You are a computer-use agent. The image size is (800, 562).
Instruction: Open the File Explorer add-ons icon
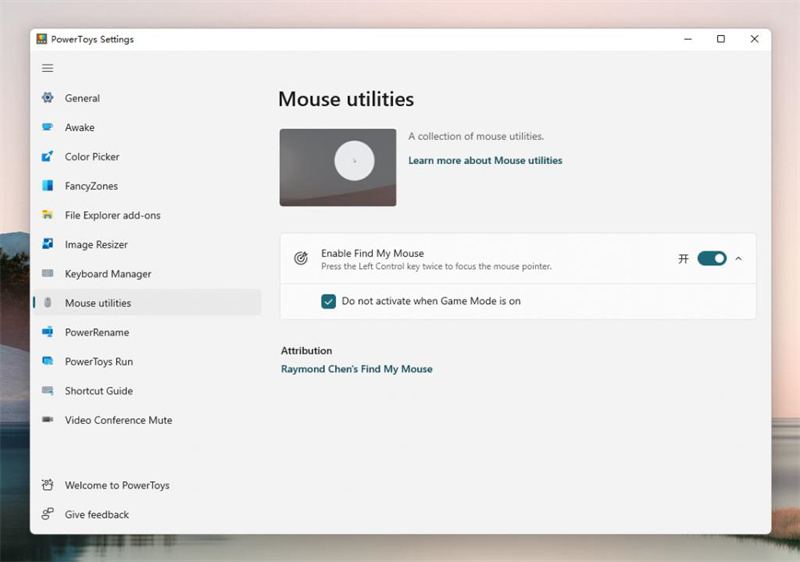tap(47, 215)
